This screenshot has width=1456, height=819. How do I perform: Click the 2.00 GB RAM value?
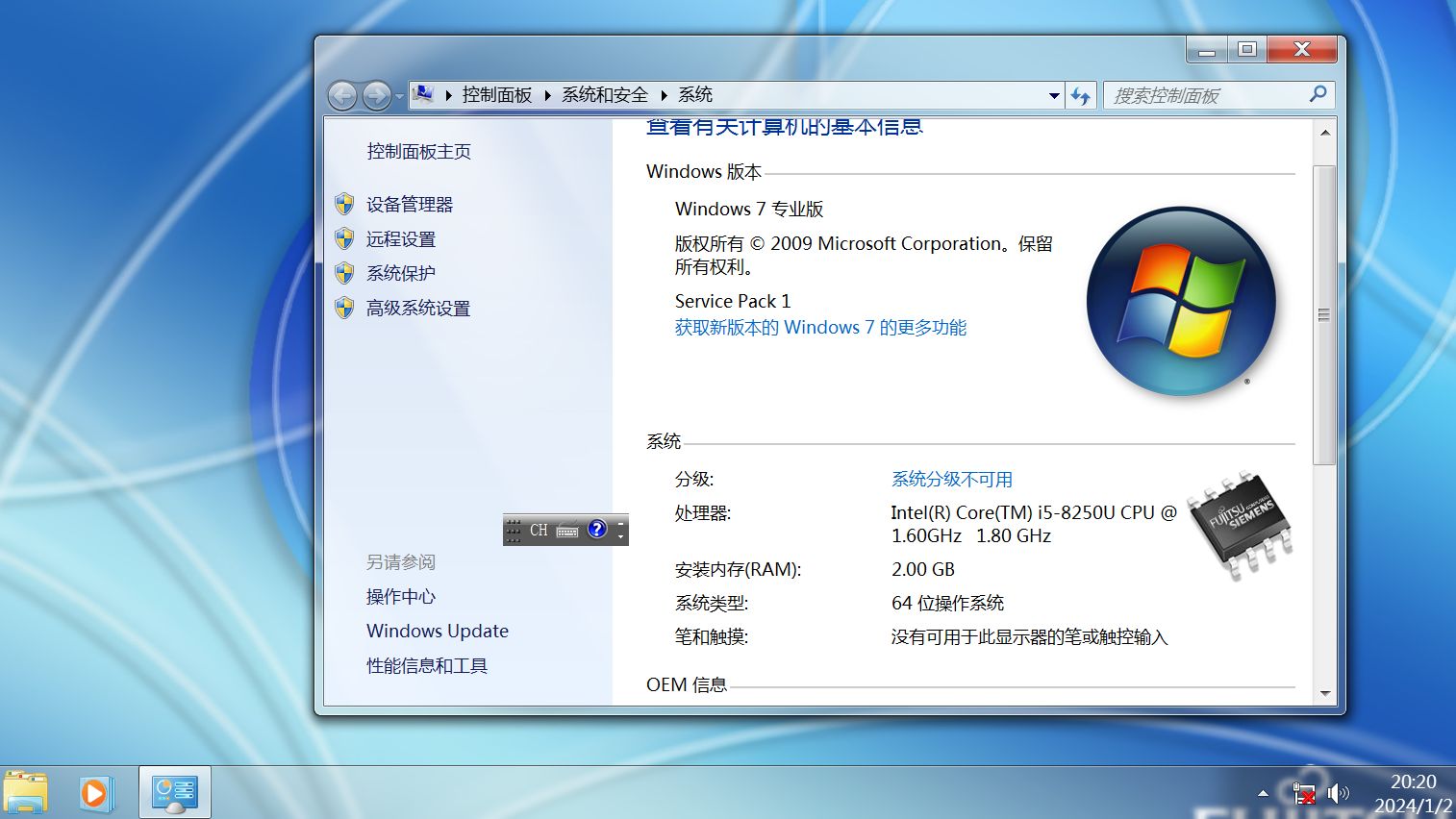923,569
